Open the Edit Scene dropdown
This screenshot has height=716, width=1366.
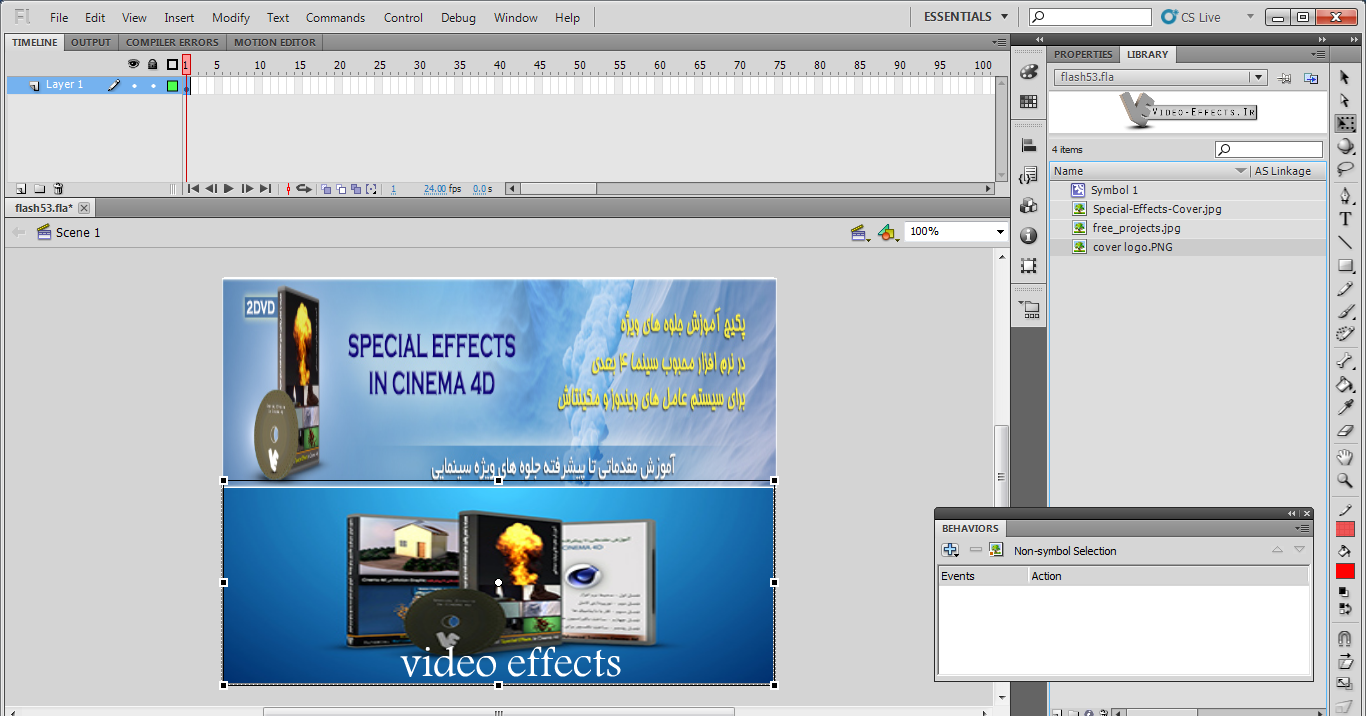tap(859, 232)
